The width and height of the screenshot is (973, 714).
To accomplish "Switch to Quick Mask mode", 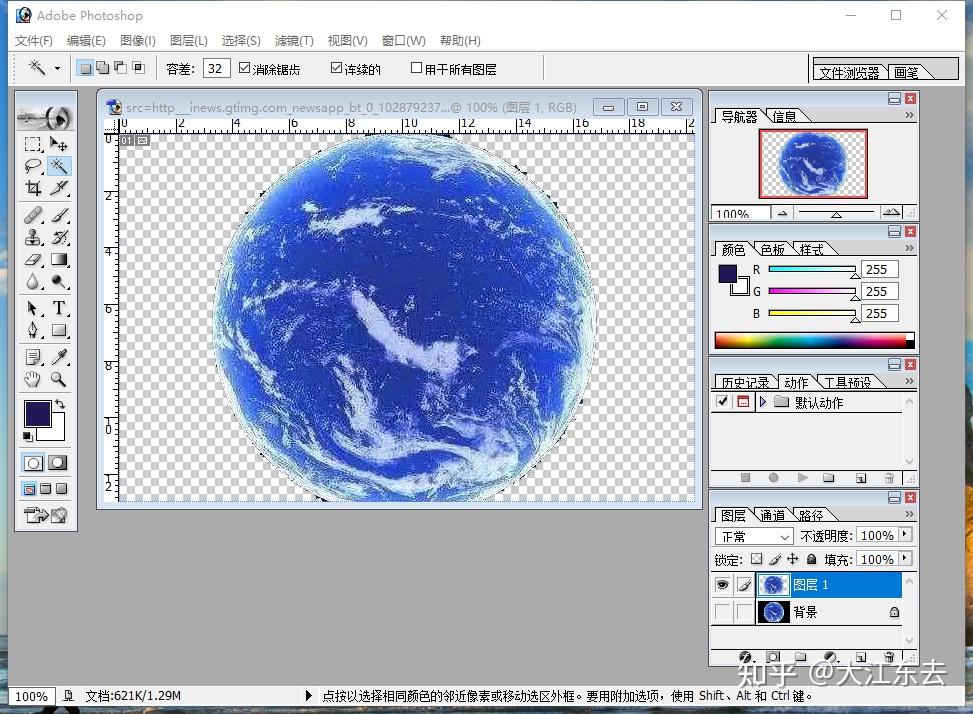I will tap(58, 463).
